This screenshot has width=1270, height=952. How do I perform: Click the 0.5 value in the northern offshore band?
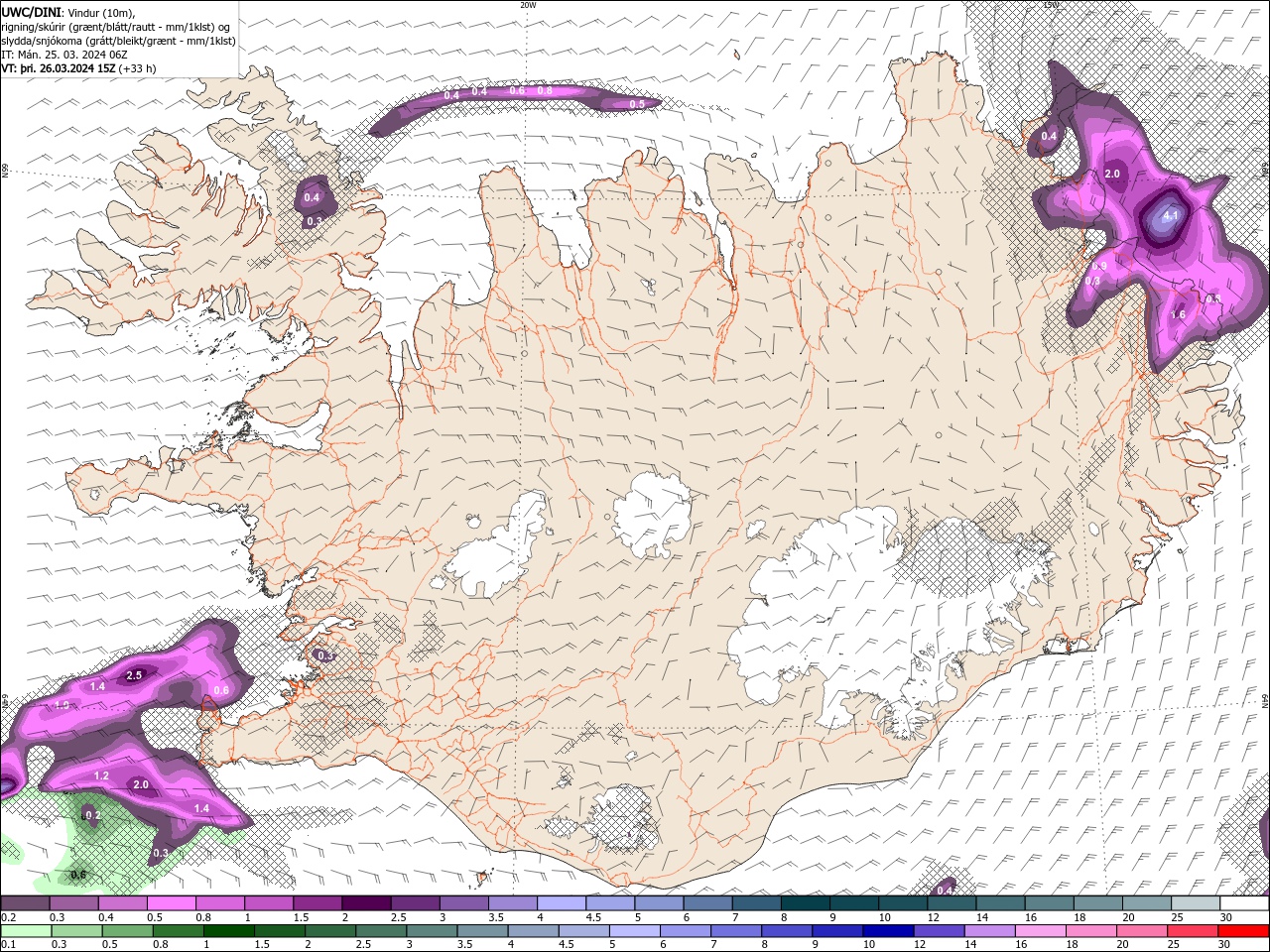637,104
